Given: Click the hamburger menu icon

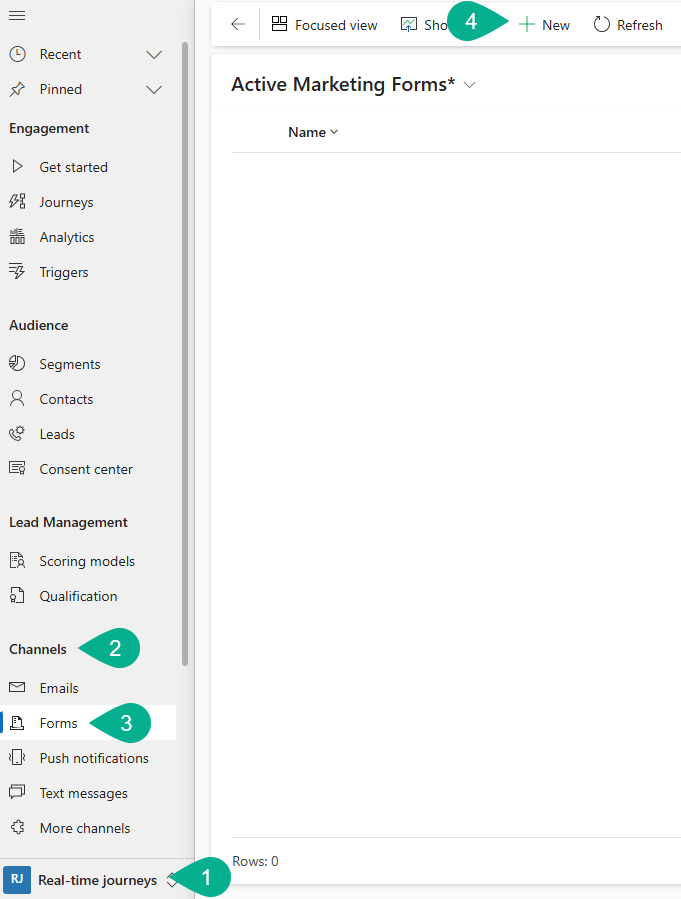Looking at the screenshot, I should (17, 16).
